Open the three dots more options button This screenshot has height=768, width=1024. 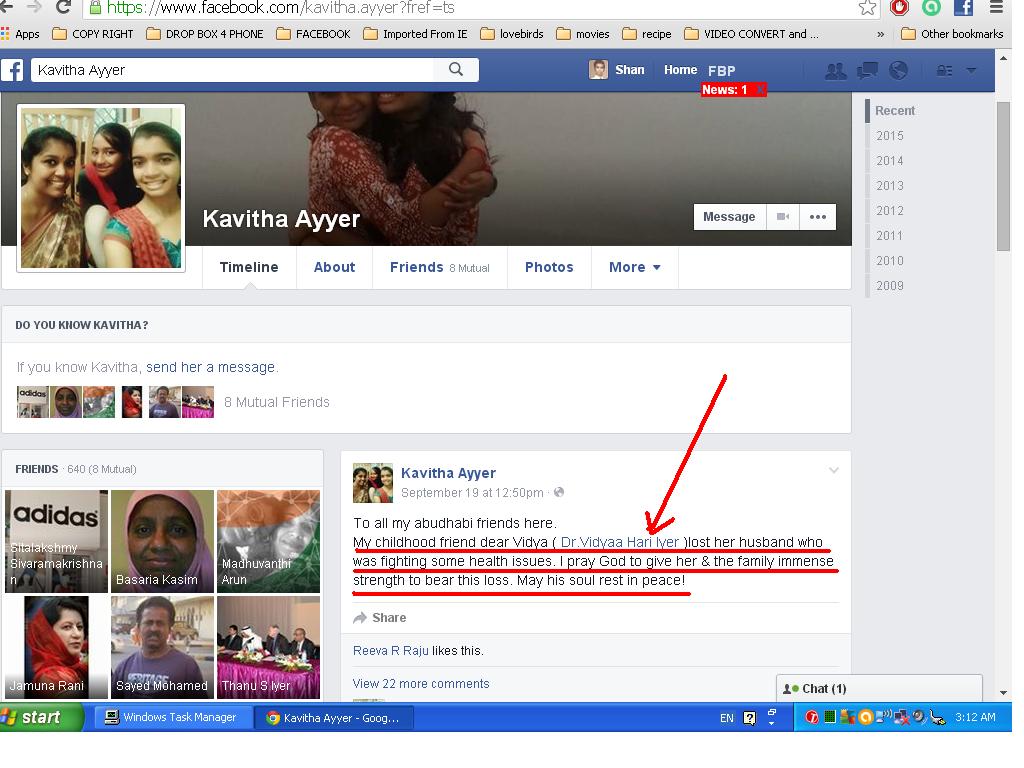[x=818, y=217]
